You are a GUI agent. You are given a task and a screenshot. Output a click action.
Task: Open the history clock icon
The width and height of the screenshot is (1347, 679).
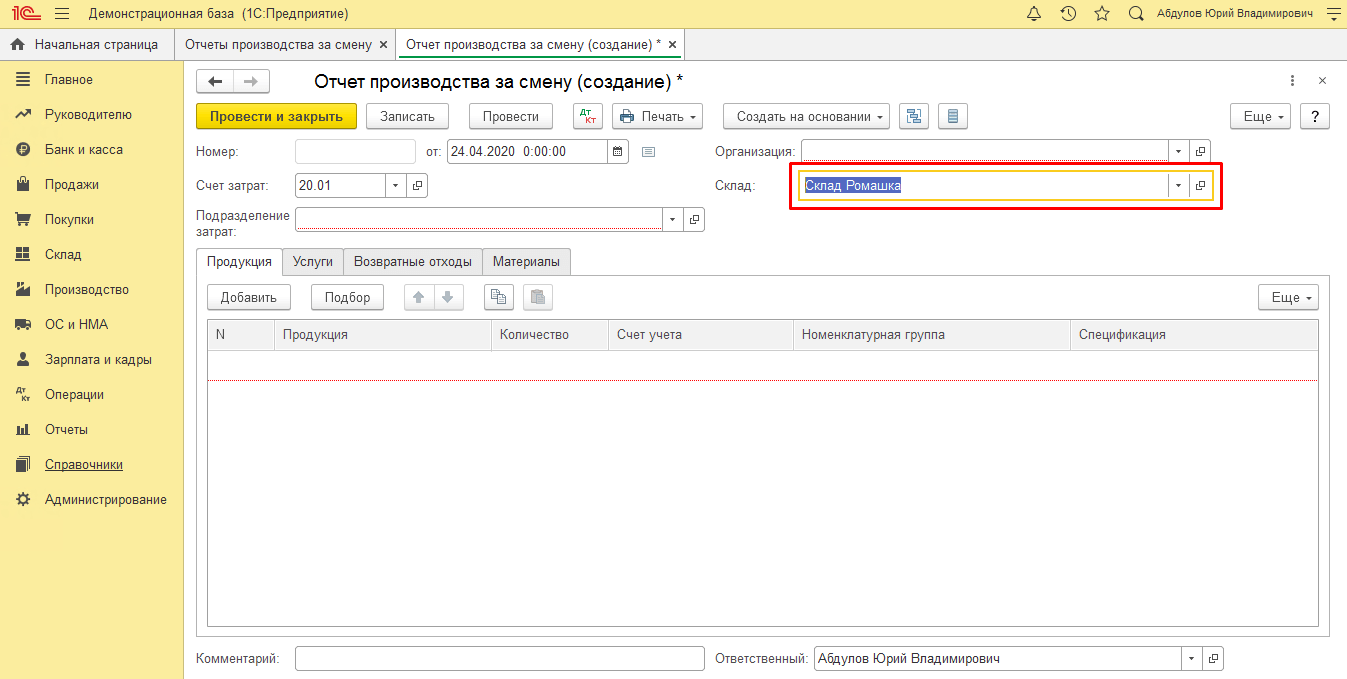(x=1068, y=14)
